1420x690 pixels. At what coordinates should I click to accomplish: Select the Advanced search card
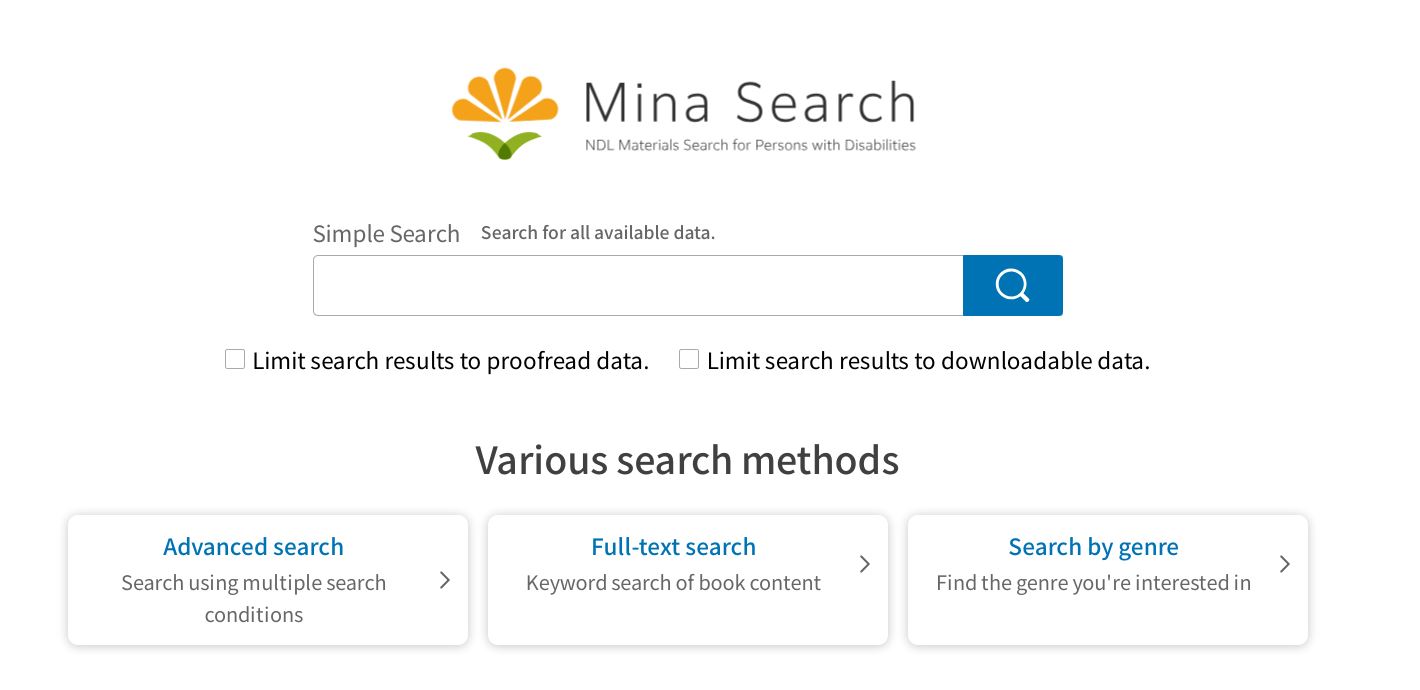[267, 580]
